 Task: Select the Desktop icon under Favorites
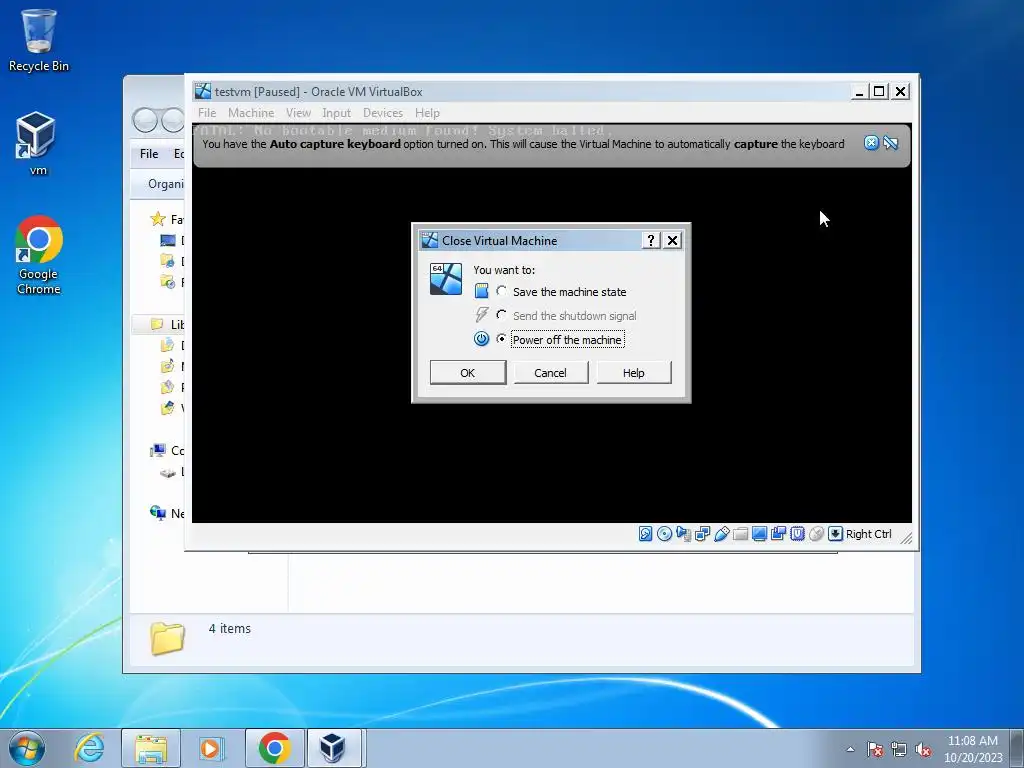click(x=168, y=240)
